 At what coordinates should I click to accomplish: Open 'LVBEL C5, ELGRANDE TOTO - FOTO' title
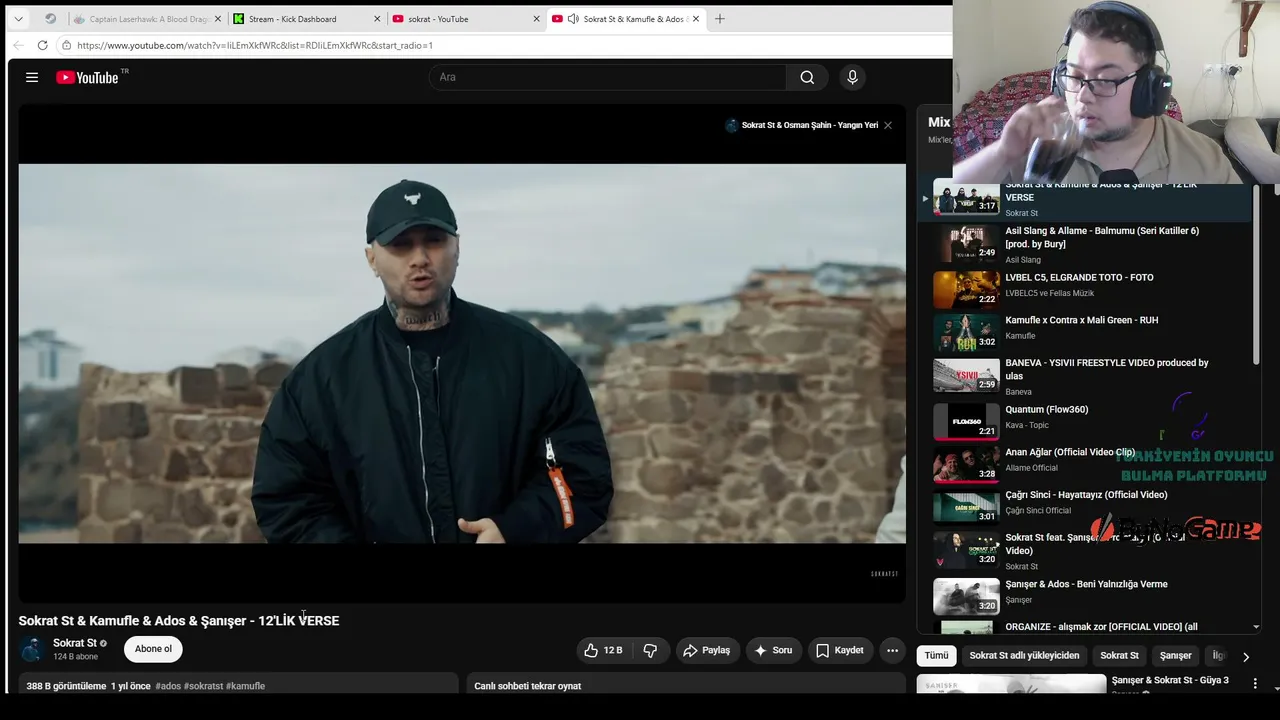tap(1079, 277)
